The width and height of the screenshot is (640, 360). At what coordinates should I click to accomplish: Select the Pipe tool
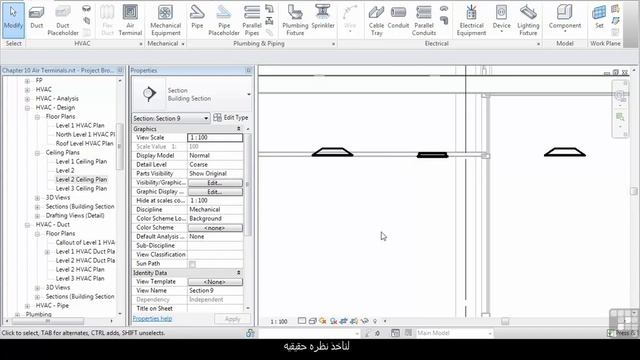pyautogui.click(x=197, y=18)
